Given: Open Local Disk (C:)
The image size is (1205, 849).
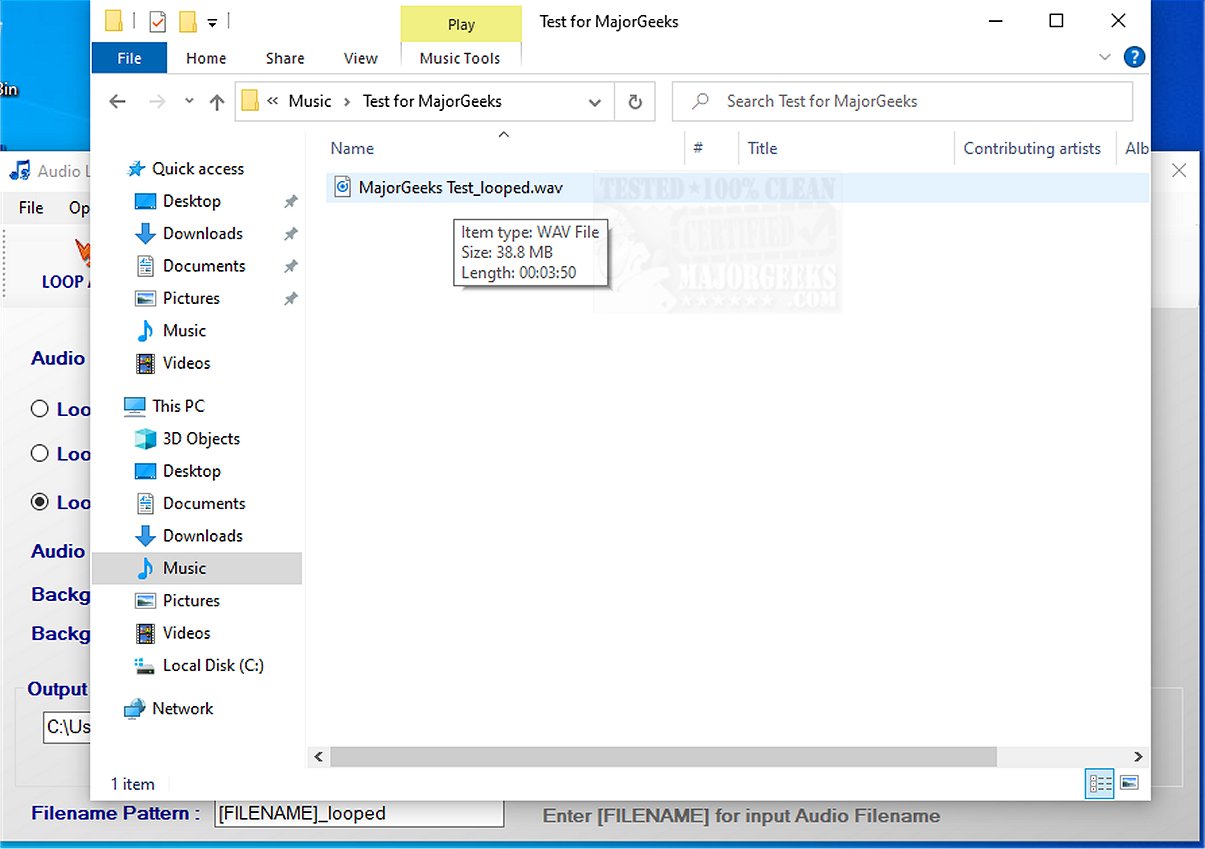Looking at the screenshot, I should pyautogui.click(x=213, y=665).
